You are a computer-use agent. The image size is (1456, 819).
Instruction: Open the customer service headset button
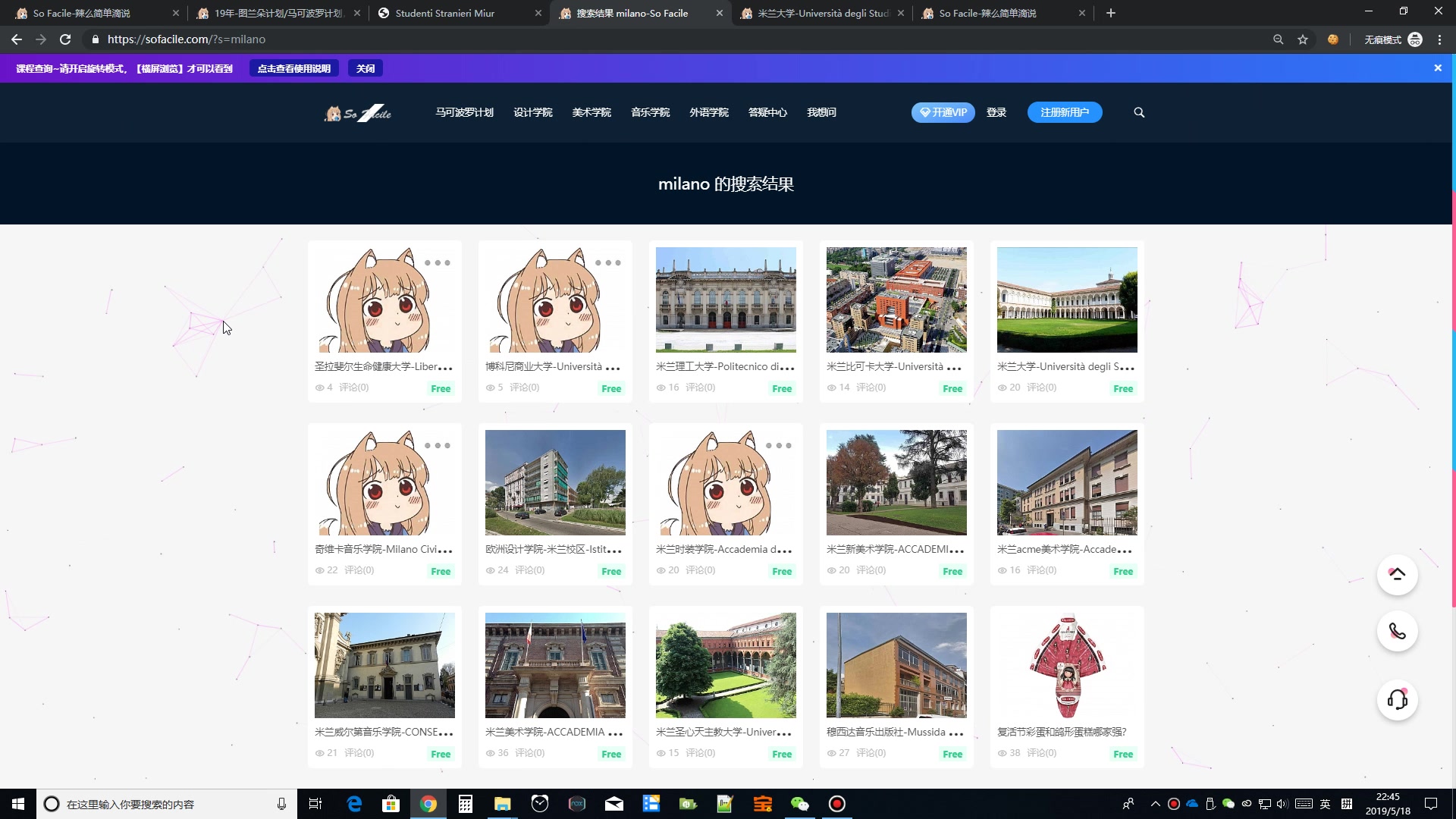point(1397,699)
